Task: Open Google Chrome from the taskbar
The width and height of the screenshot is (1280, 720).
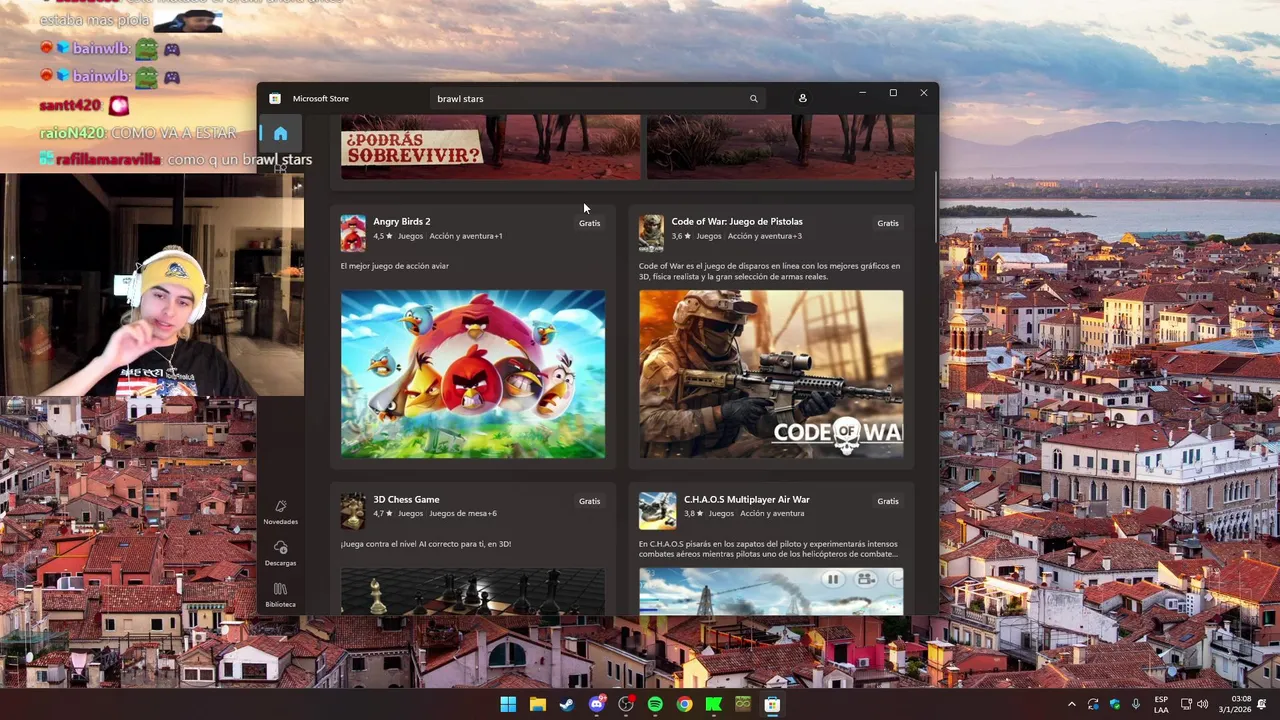Action: point(684,704)
